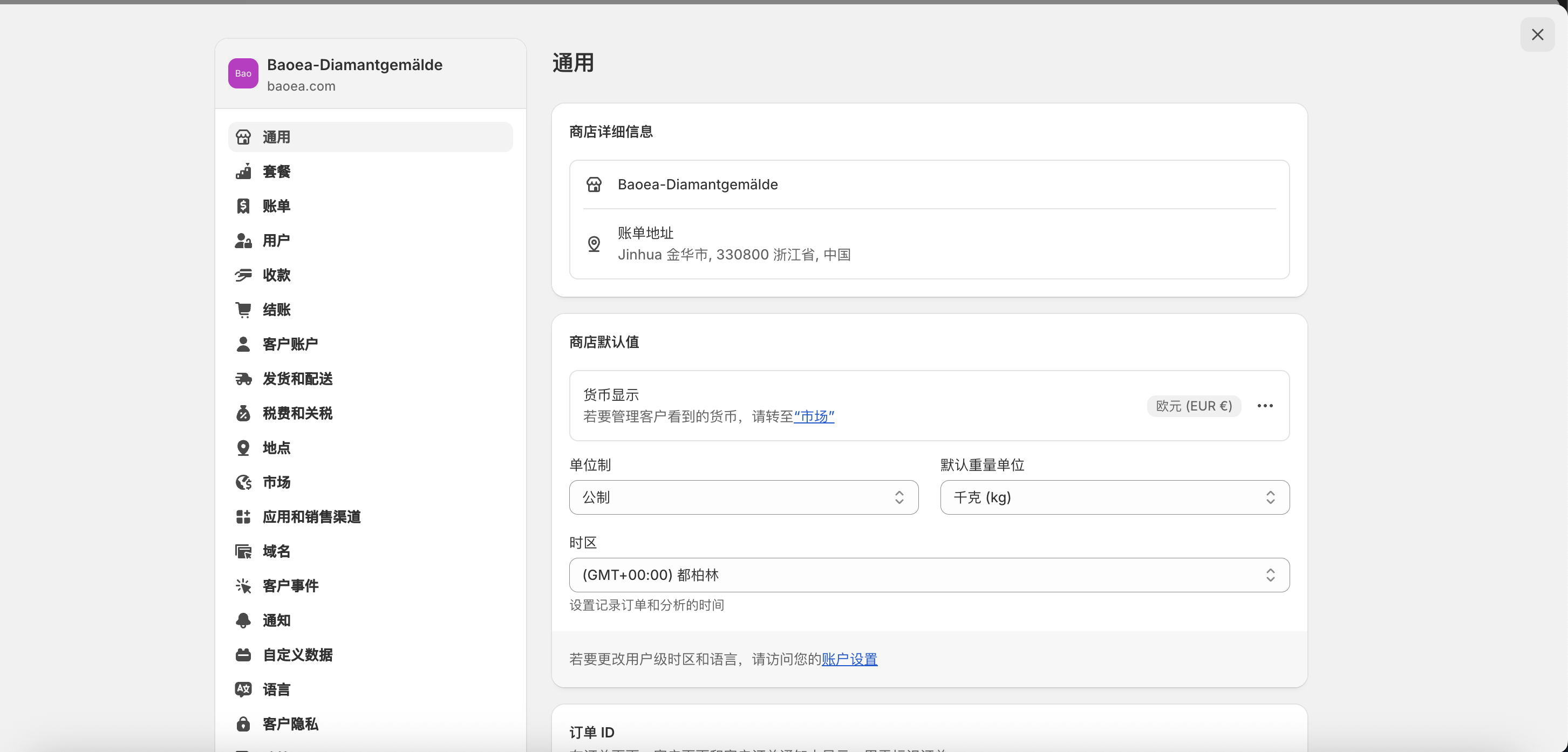Click the 税费和关税 money bag icon

point(243,413)
